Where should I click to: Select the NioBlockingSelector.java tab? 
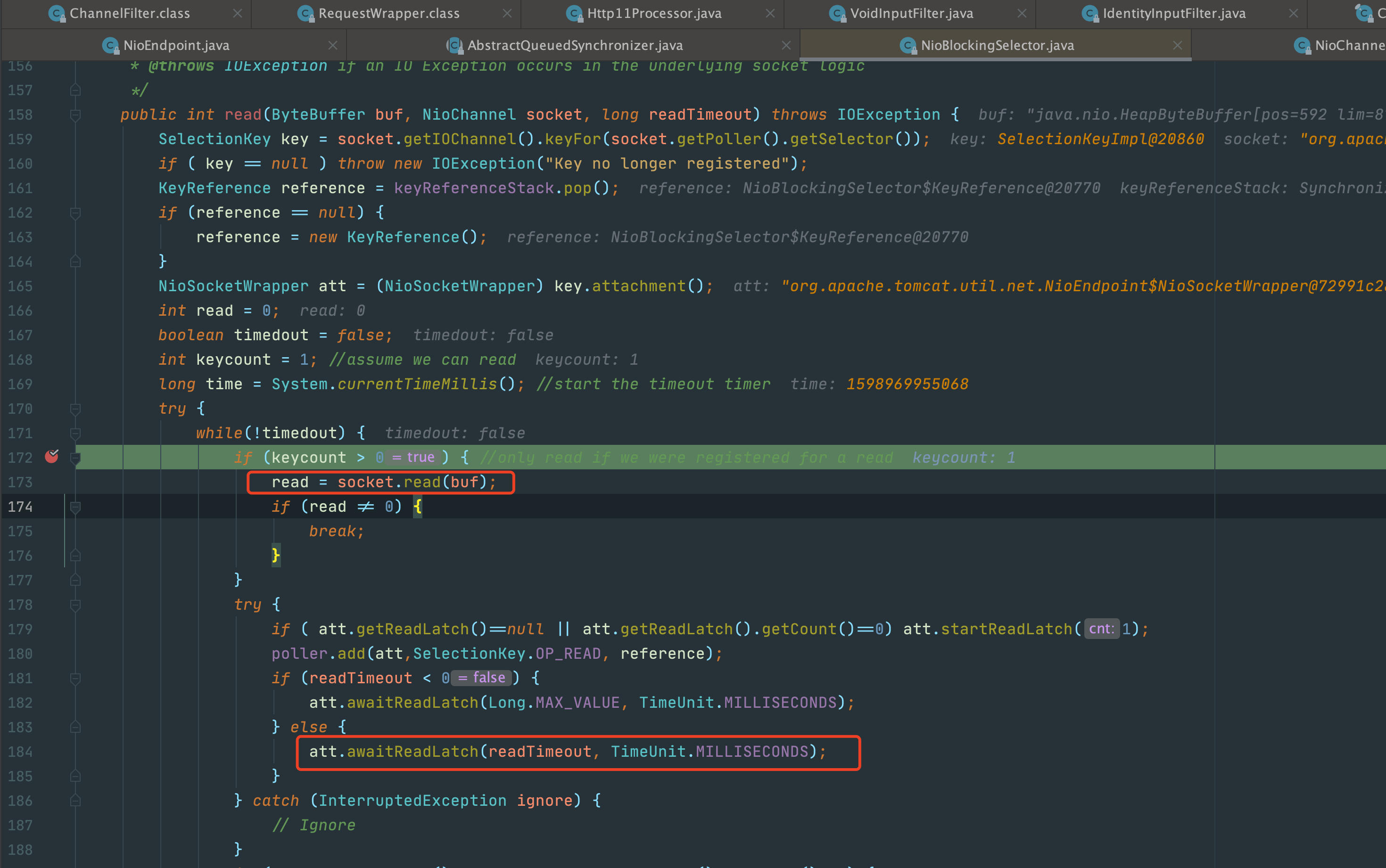coord(997,45)
